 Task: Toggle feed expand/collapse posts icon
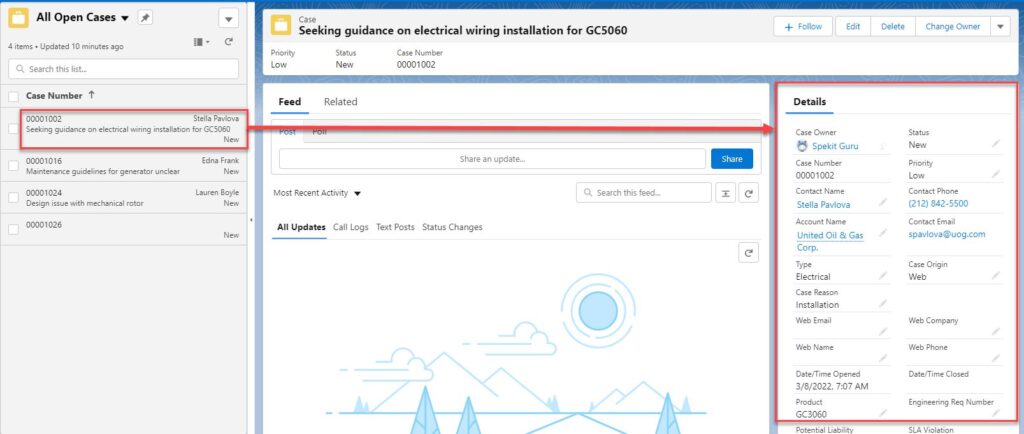click(x=726, y=193)
